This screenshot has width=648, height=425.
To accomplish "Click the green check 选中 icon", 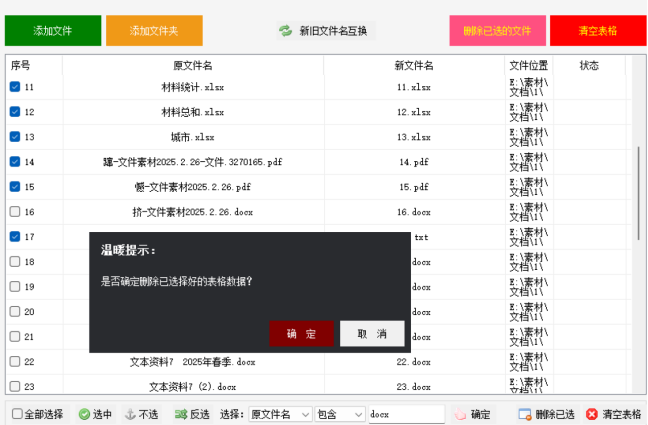I will [84, 414].
